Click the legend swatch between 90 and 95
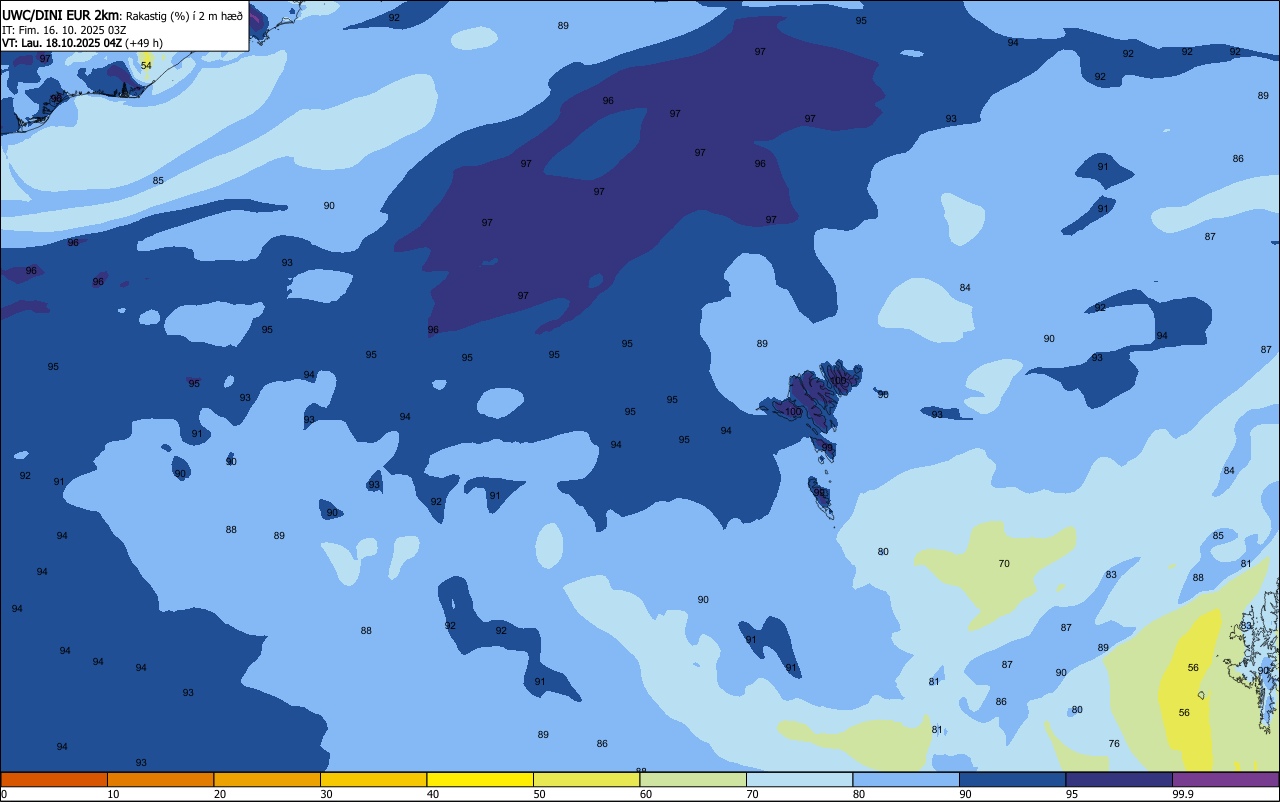Image resolution: width=1280 pixels, height=802 pixels. click(x=1012, y=779)
